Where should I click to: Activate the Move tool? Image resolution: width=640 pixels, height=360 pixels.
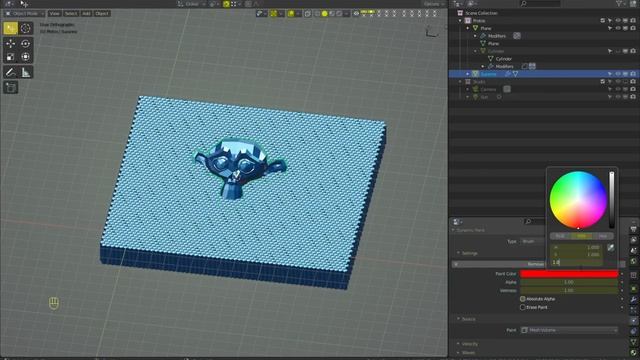point(11,43)
